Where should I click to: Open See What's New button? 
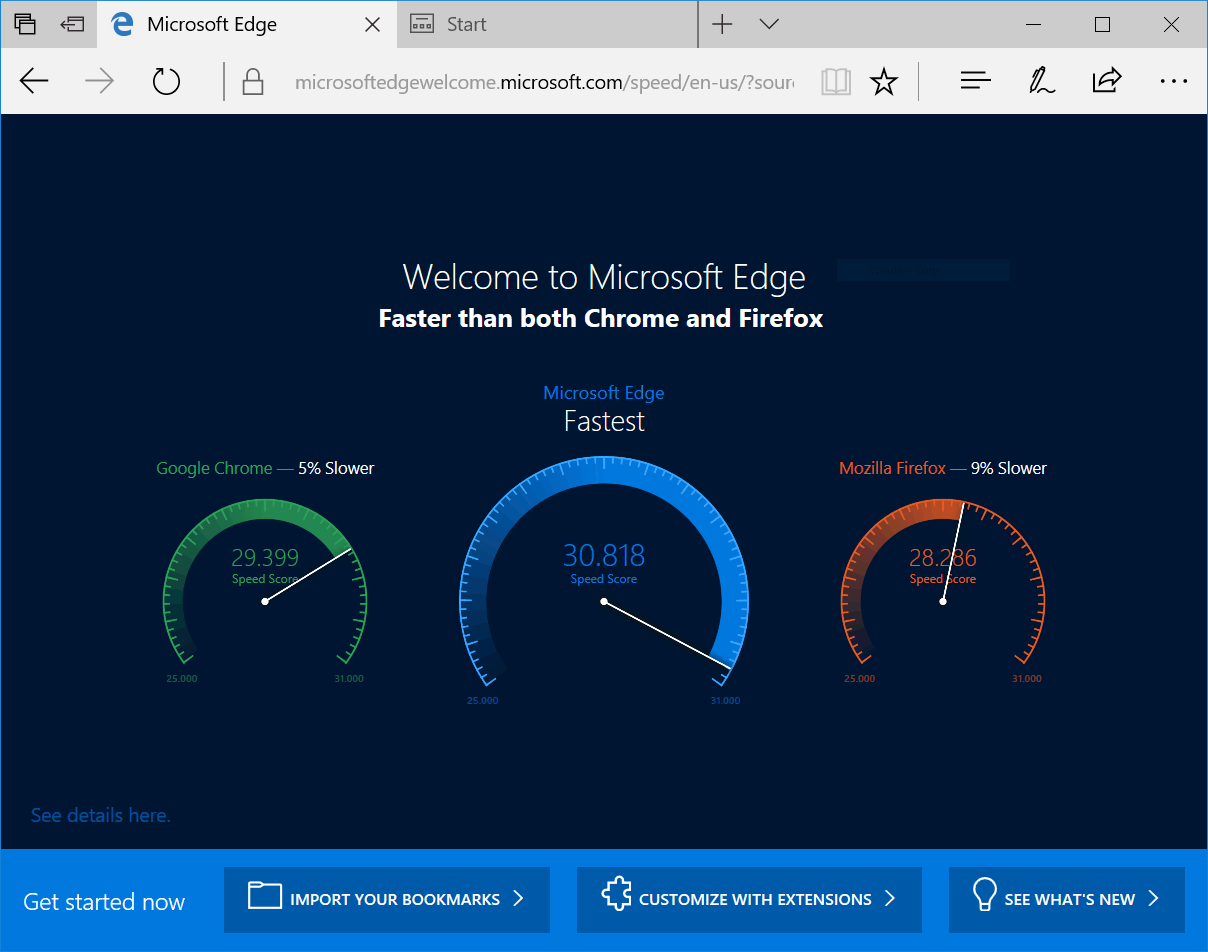click(1066, 899)
